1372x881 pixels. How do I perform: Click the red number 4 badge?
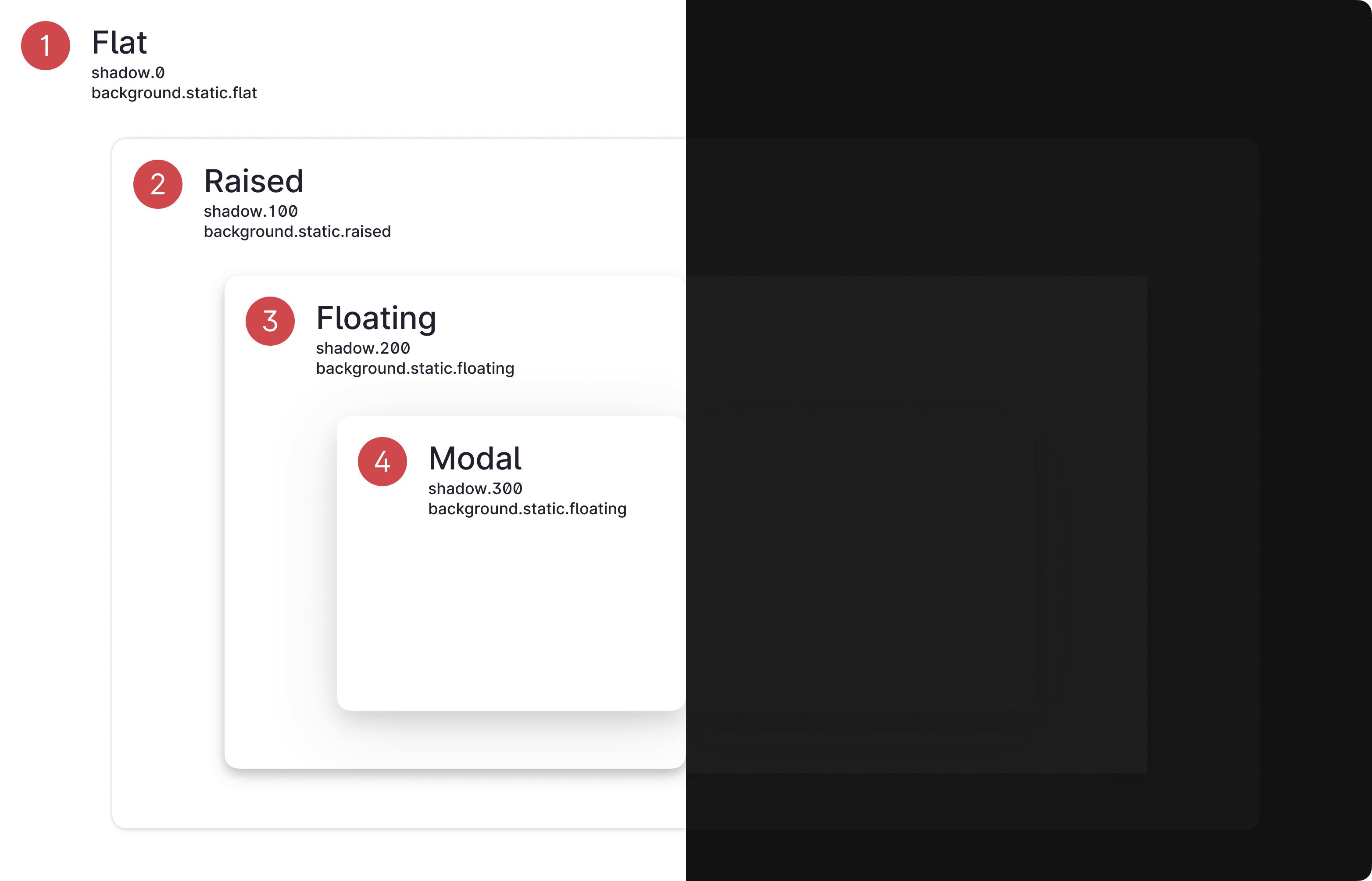click(x=382, y=462)
